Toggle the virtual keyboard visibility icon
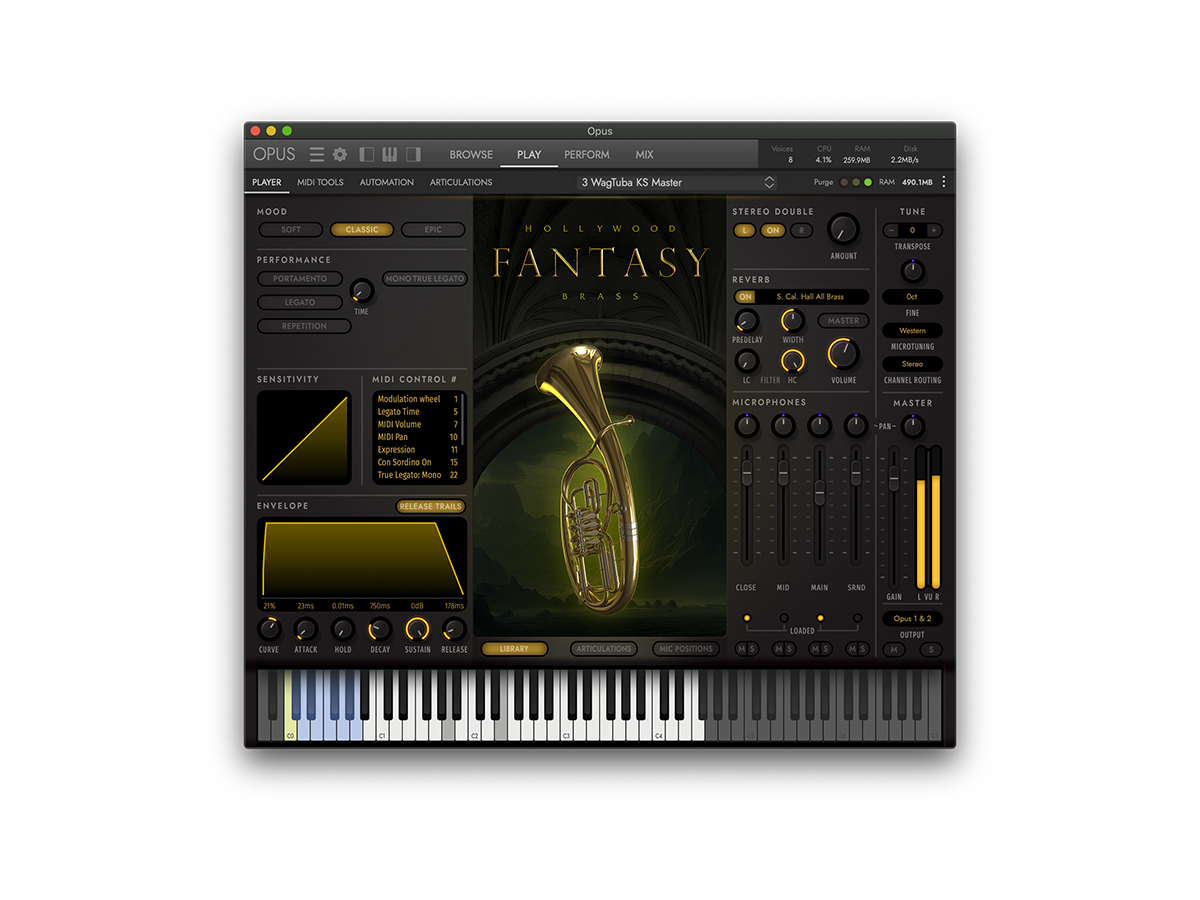The height and width of the screenshot is (900, 1200). point(390,154)
